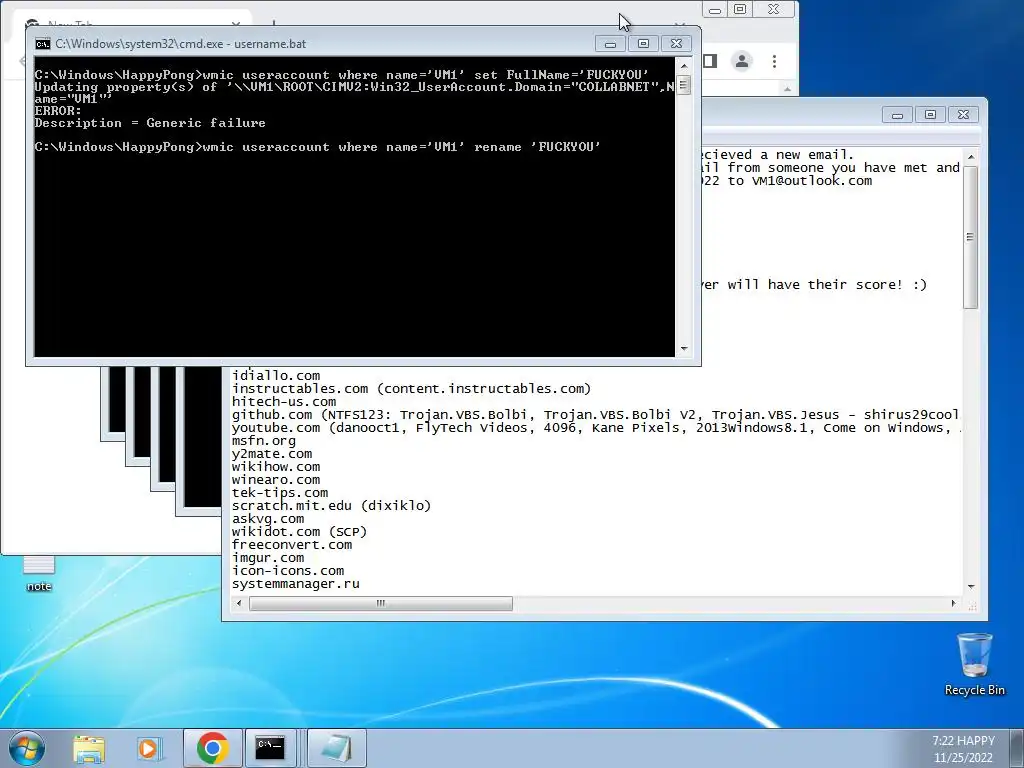Click the 'msfn.org' line in Notepad
The width and height of the screenshot is (1024, 768).
tap(264, 441)
